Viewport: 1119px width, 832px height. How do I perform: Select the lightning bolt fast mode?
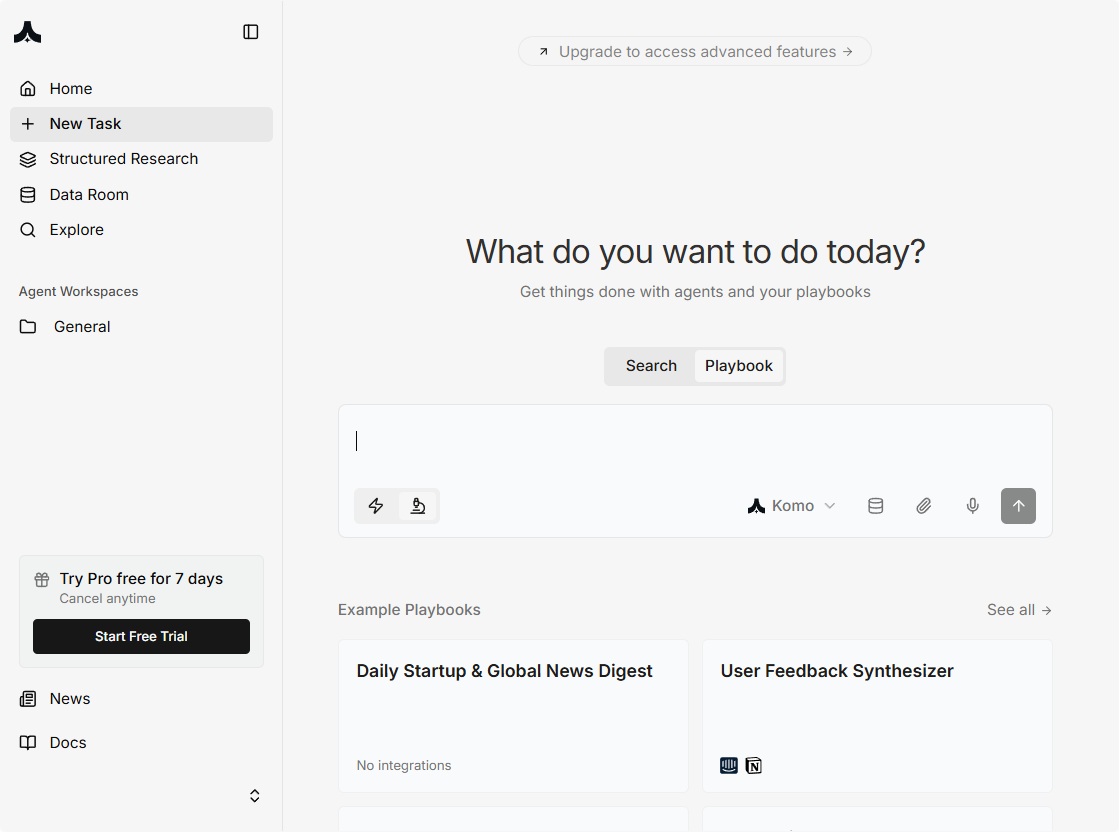pos(376,506)
